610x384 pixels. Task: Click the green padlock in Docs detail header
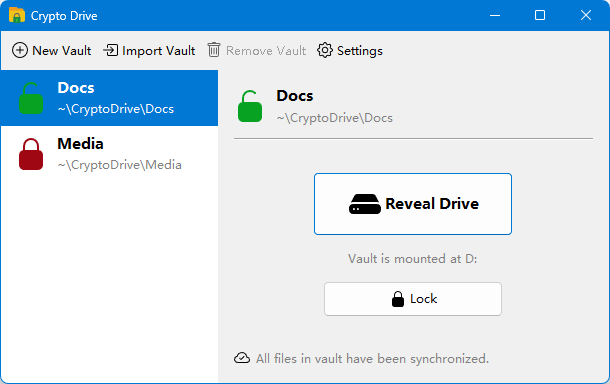coord(250,106)
